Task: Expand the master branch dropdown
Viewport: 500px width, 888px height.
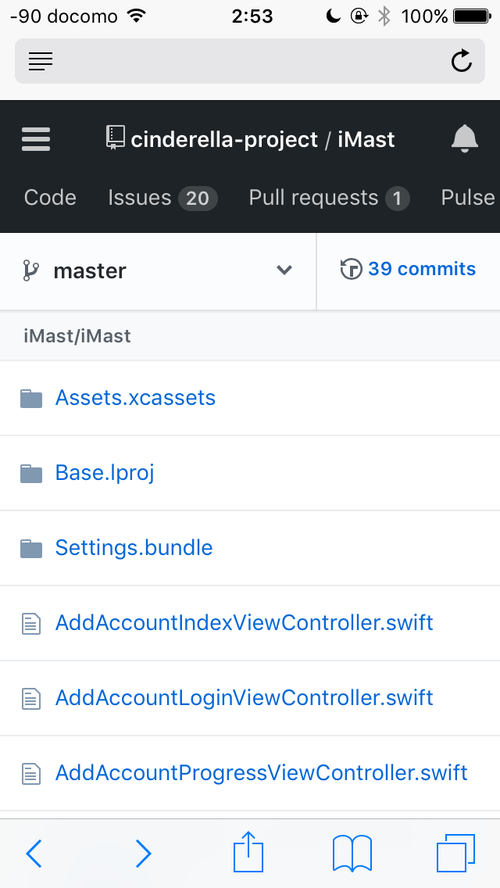Action: (x=158, y=271)
